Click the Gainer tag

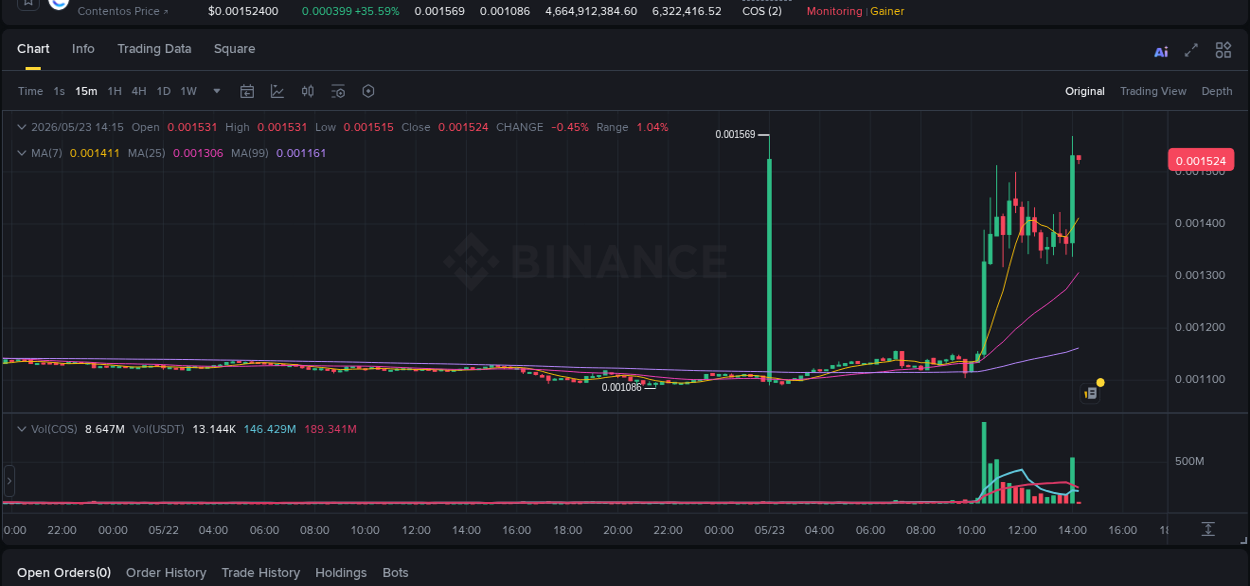888,11
